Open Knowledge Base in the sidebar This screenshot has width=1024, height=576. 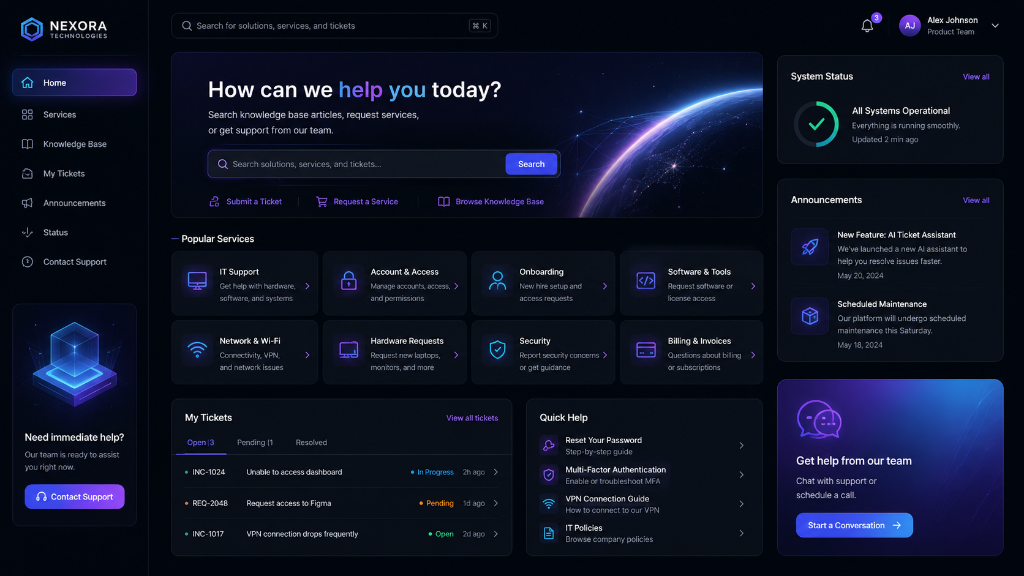pyautogui.click(x=74, y=144)
